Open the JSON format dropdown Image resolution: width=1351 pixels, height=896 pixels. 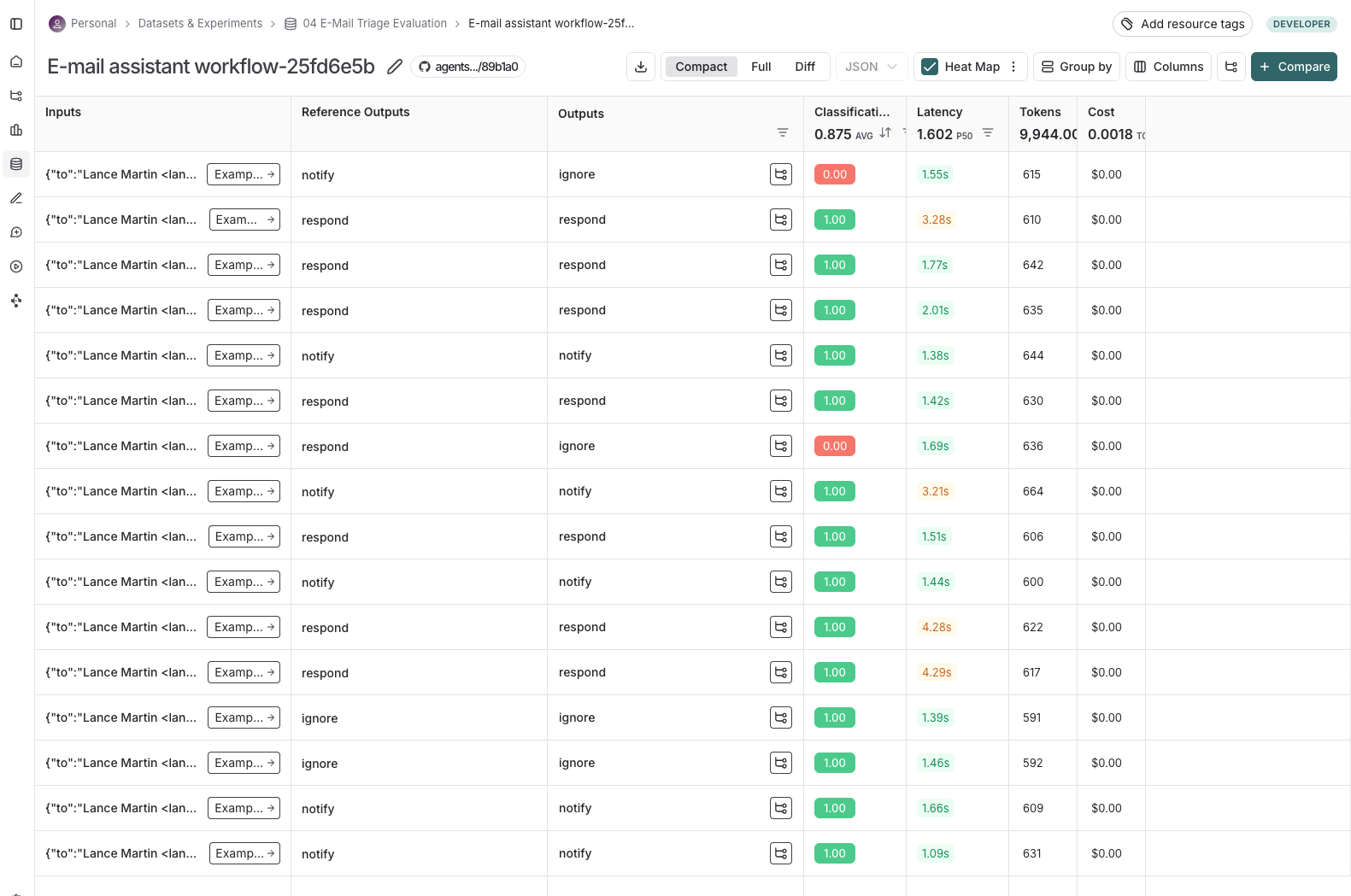coord(871,67)
